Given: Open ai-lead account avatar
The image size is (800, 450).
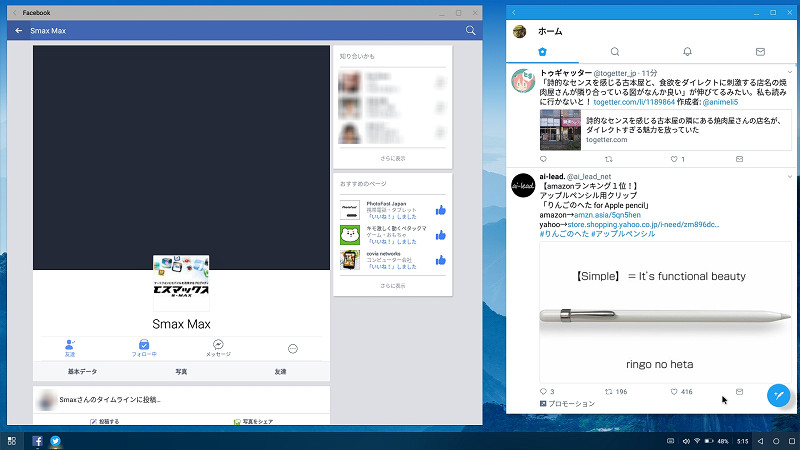Looking at the screenshot, I should 523,185.
